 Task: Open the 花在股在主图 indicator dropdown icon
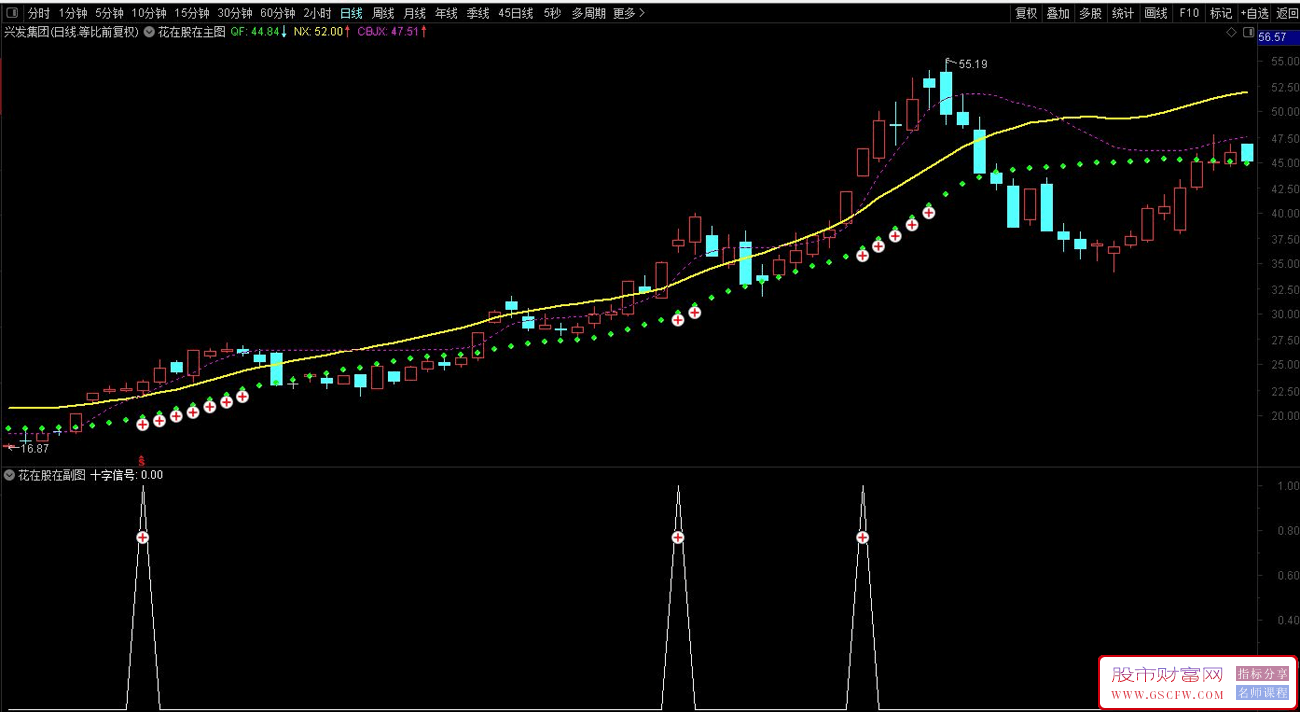pos(149,32)
